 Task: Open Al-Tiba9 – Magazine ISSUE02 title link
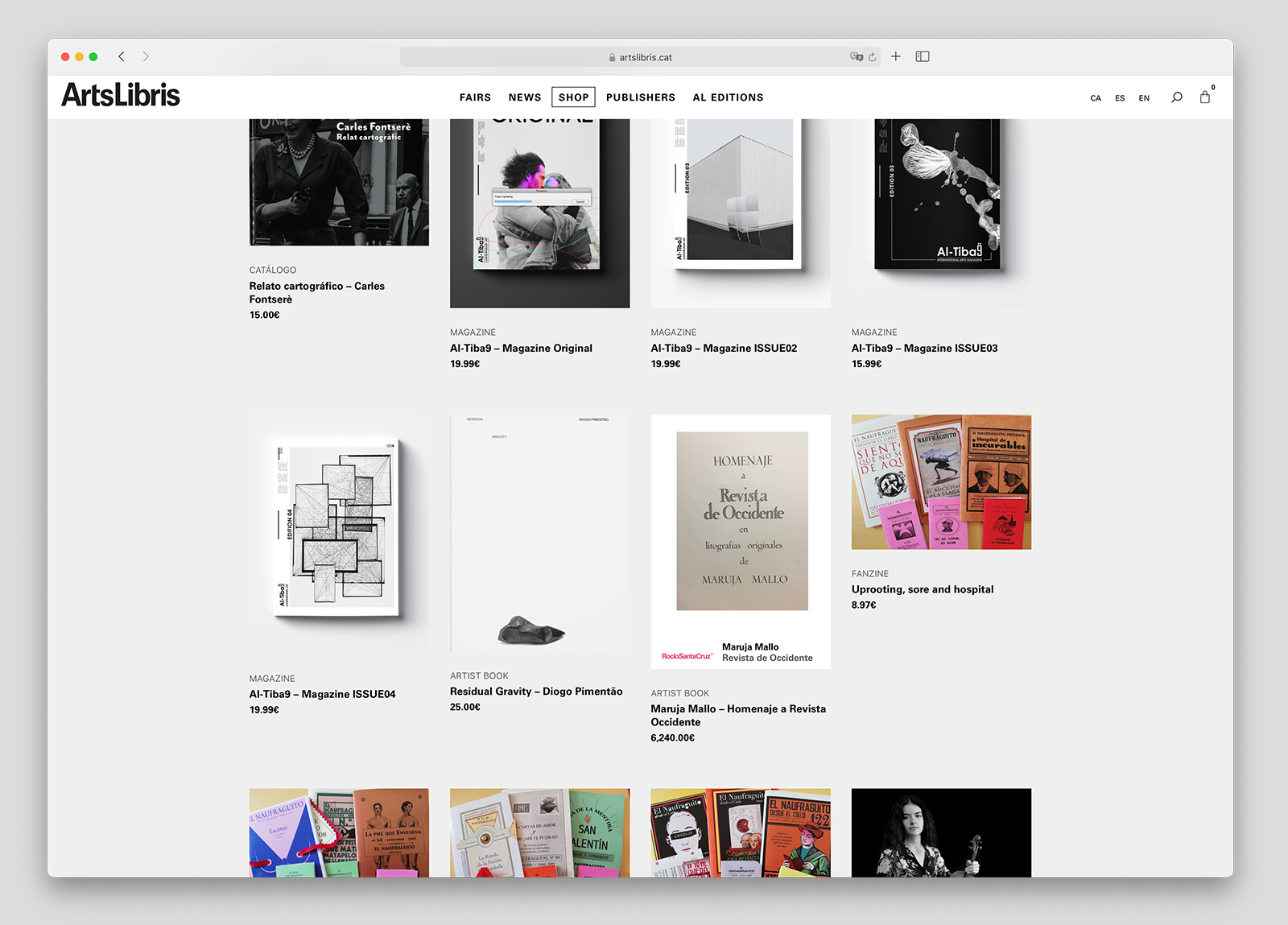(x=724, y=348)
